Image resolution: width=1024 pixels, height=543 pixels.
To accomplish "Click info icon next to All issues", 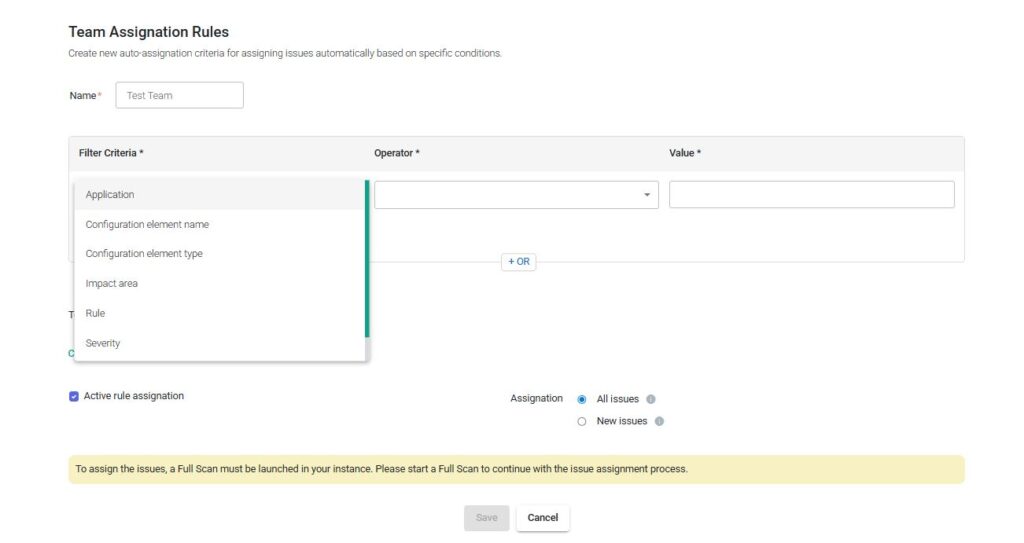I will click(651, 399).
